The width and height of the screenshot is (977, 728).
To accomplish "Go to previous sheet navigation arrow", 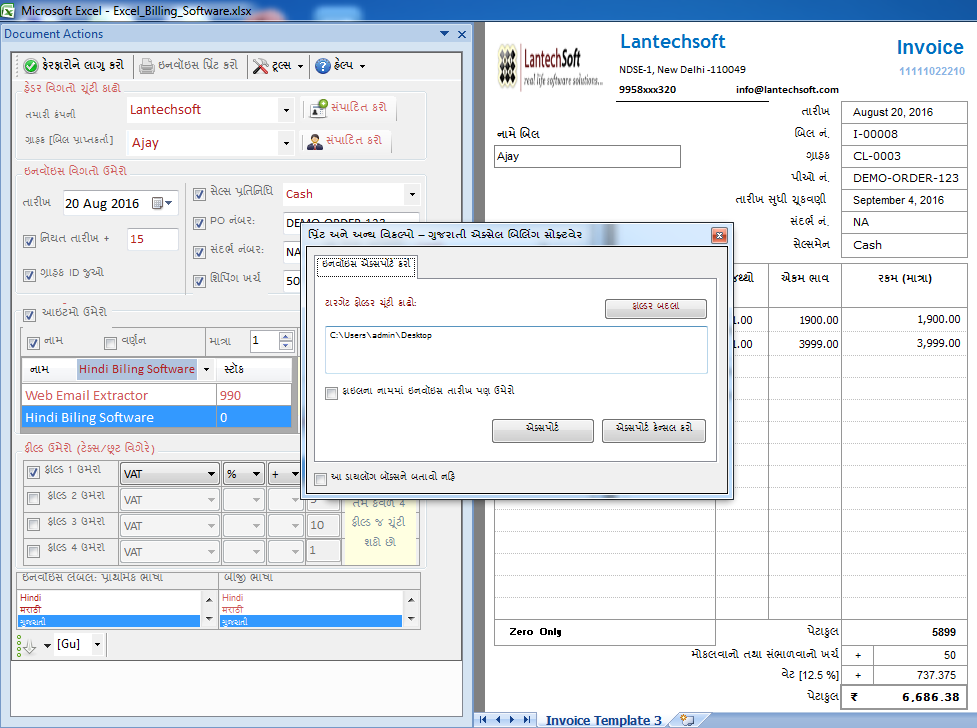I will tap(498, 720).
